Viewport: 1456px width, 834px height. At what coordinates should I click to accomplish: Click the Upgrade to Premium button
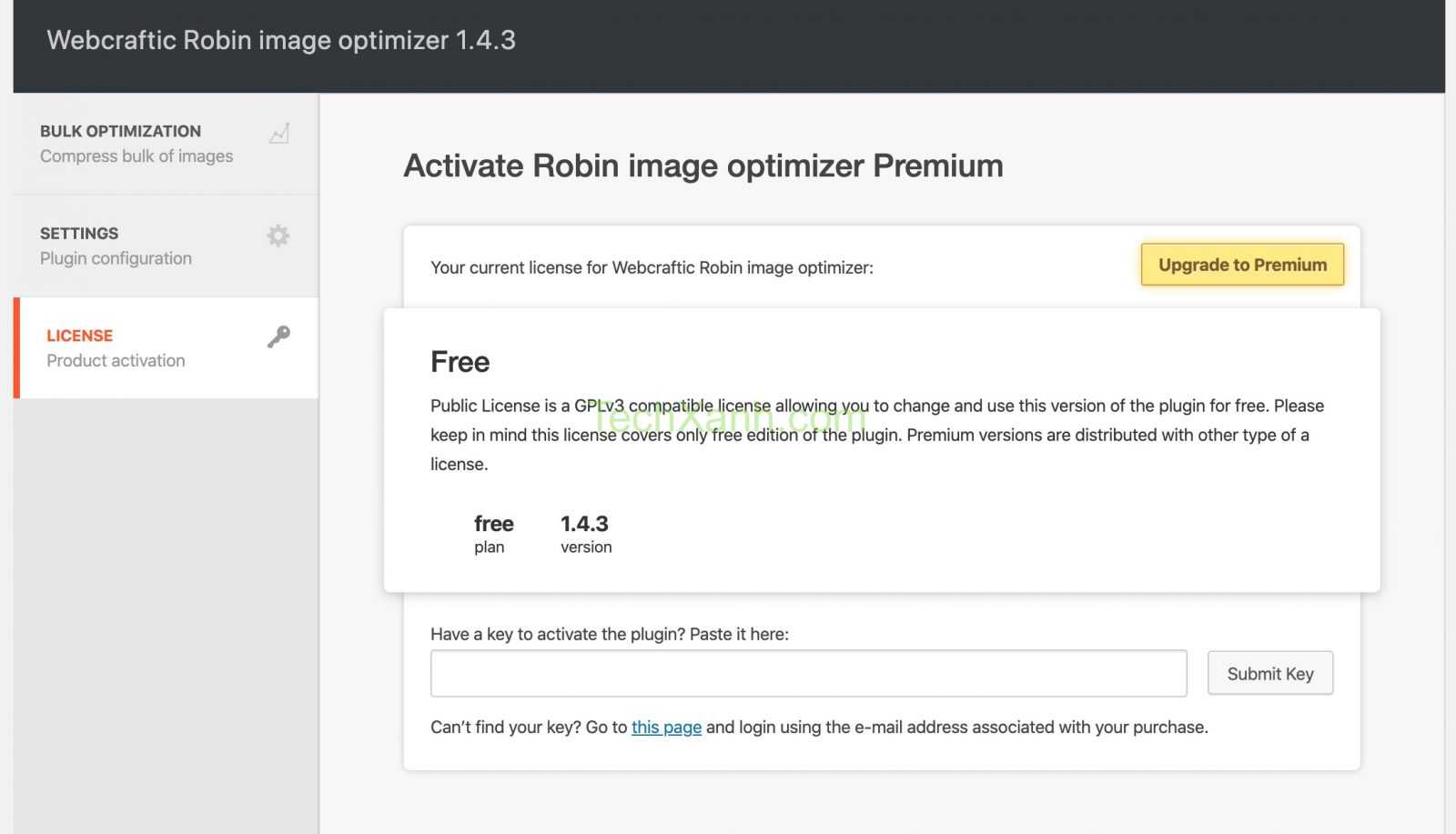click(x=1242, y=265)
